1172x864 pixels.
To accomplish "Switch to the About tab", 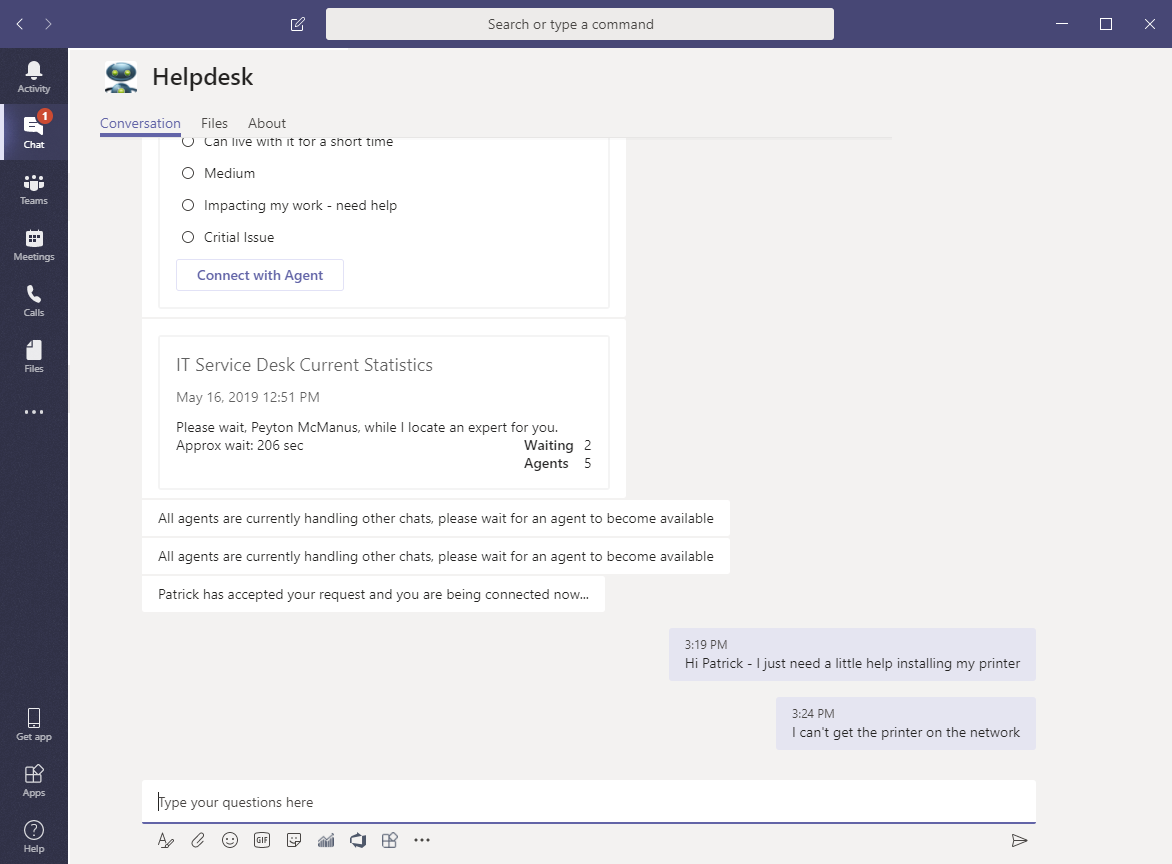I will coord(267,123).
